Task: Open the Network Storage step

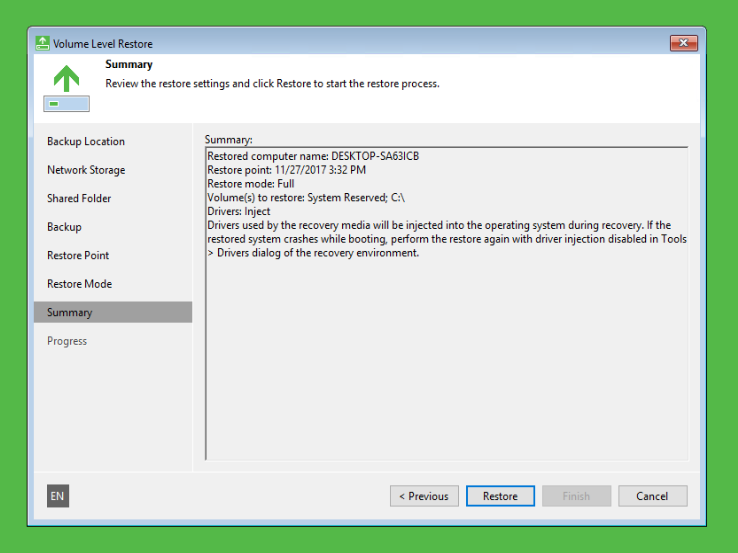Action: 86,170
